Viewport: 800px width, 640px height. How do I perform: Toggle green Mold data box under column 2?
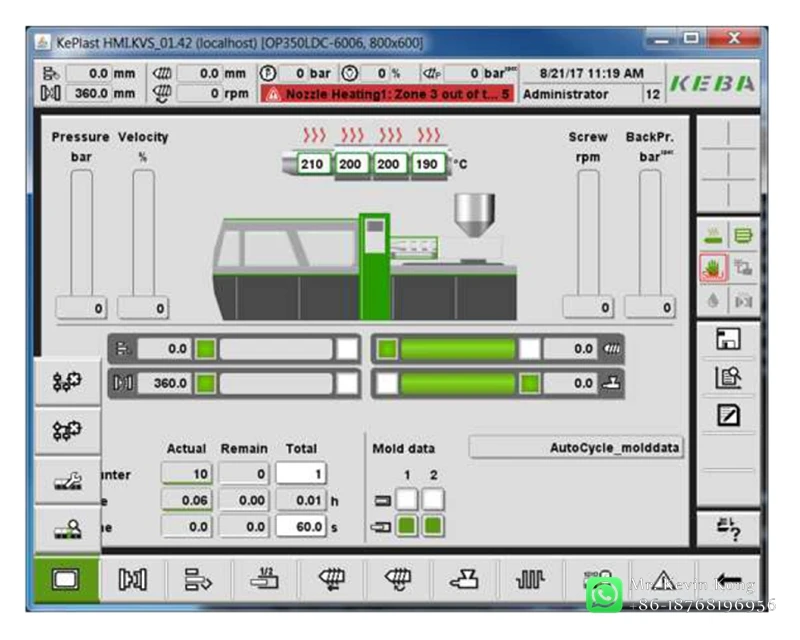(x=434, y=525)
